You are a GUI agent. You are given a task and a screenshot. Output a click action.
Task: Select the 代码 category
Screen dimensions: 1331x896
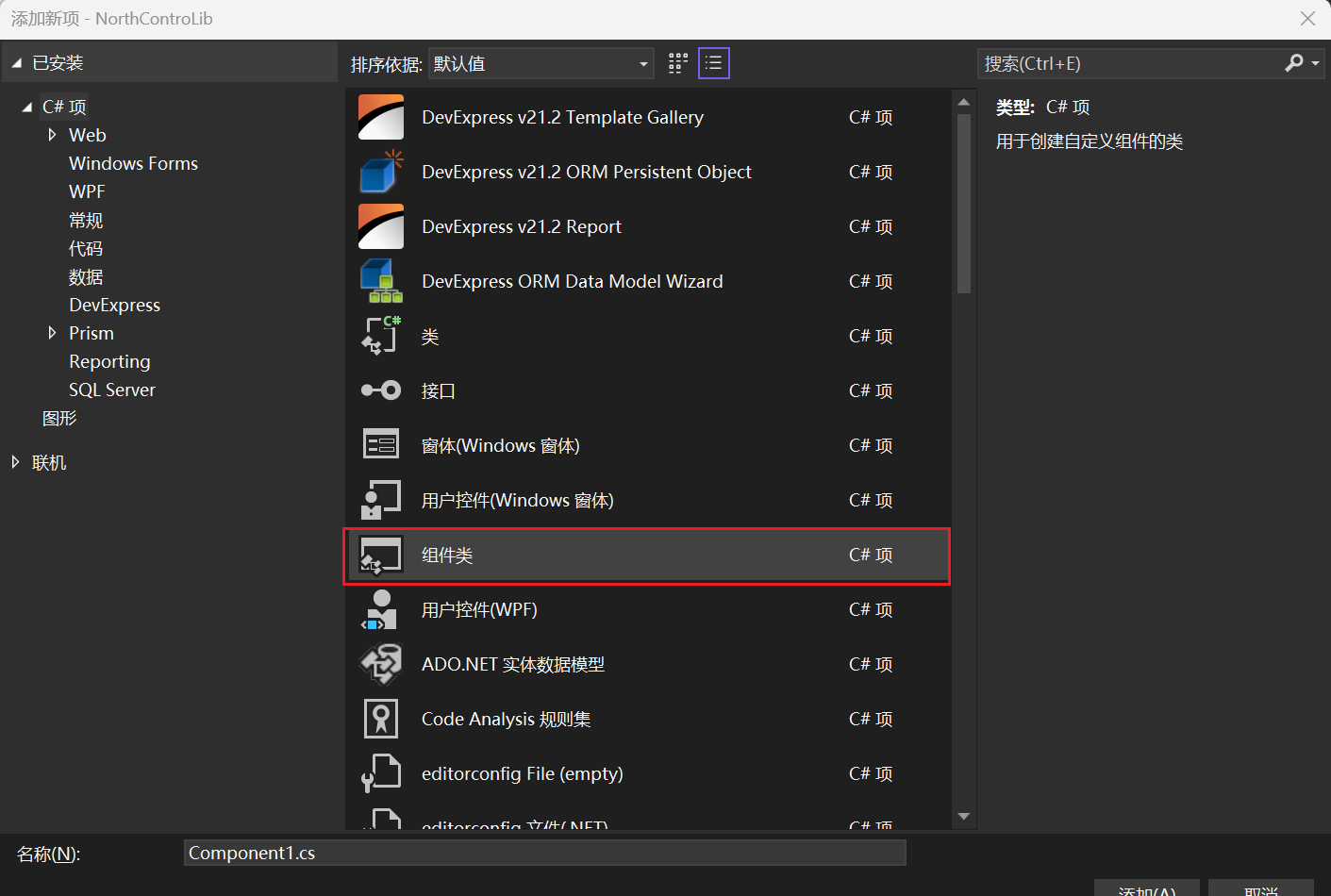point(86,248)
